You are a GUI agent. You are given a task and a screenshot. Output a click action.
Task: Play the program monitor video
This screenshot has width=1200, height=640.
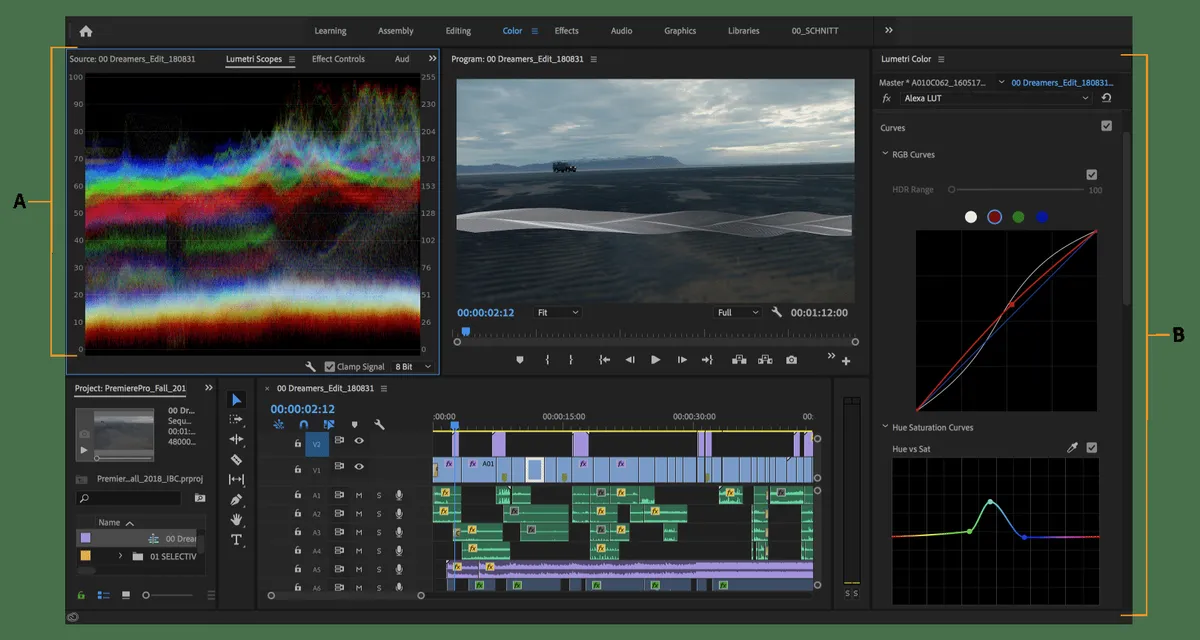[x=656, y=360]
